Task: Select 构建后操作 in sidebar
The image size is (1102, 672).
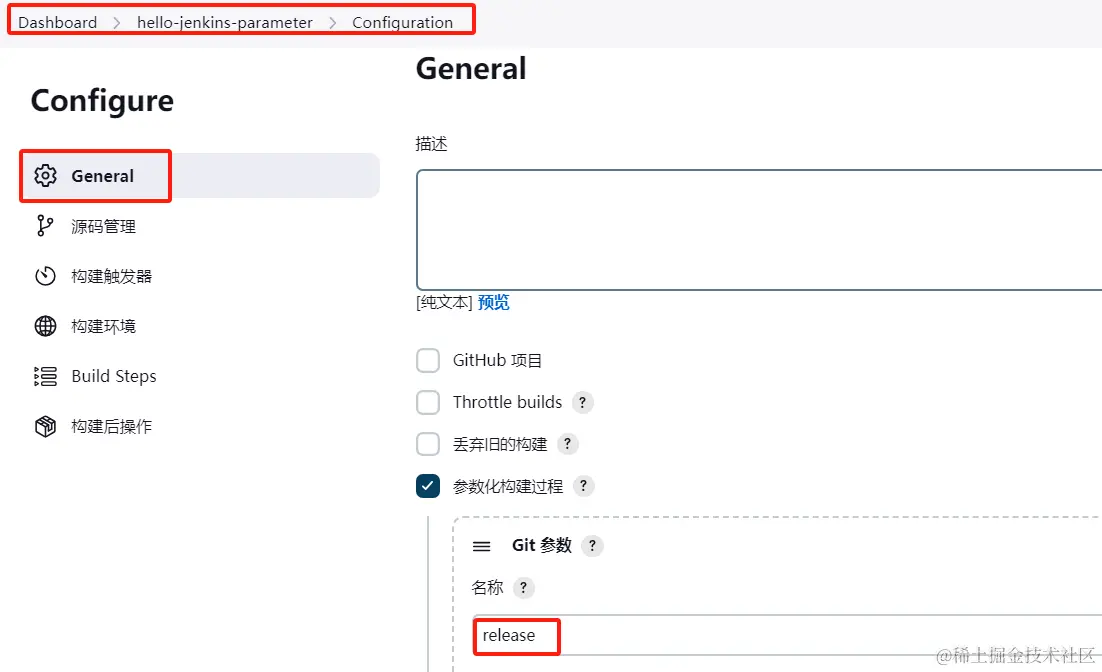Action: [200, 427]
